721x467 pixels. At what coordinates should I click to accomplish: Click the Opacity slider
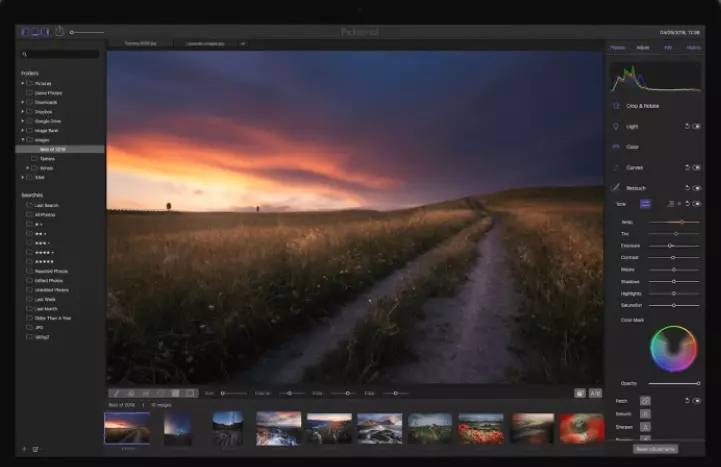pyautogui.click(x=674, y=383)
